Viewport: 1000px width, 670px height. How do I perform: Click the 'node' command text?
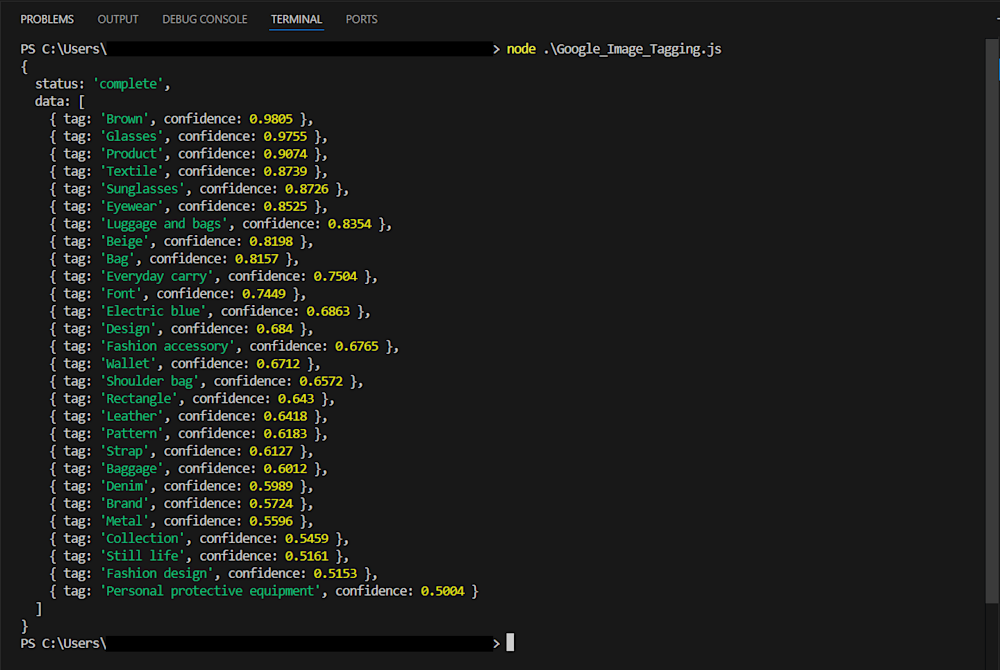[x=521, y=49]
